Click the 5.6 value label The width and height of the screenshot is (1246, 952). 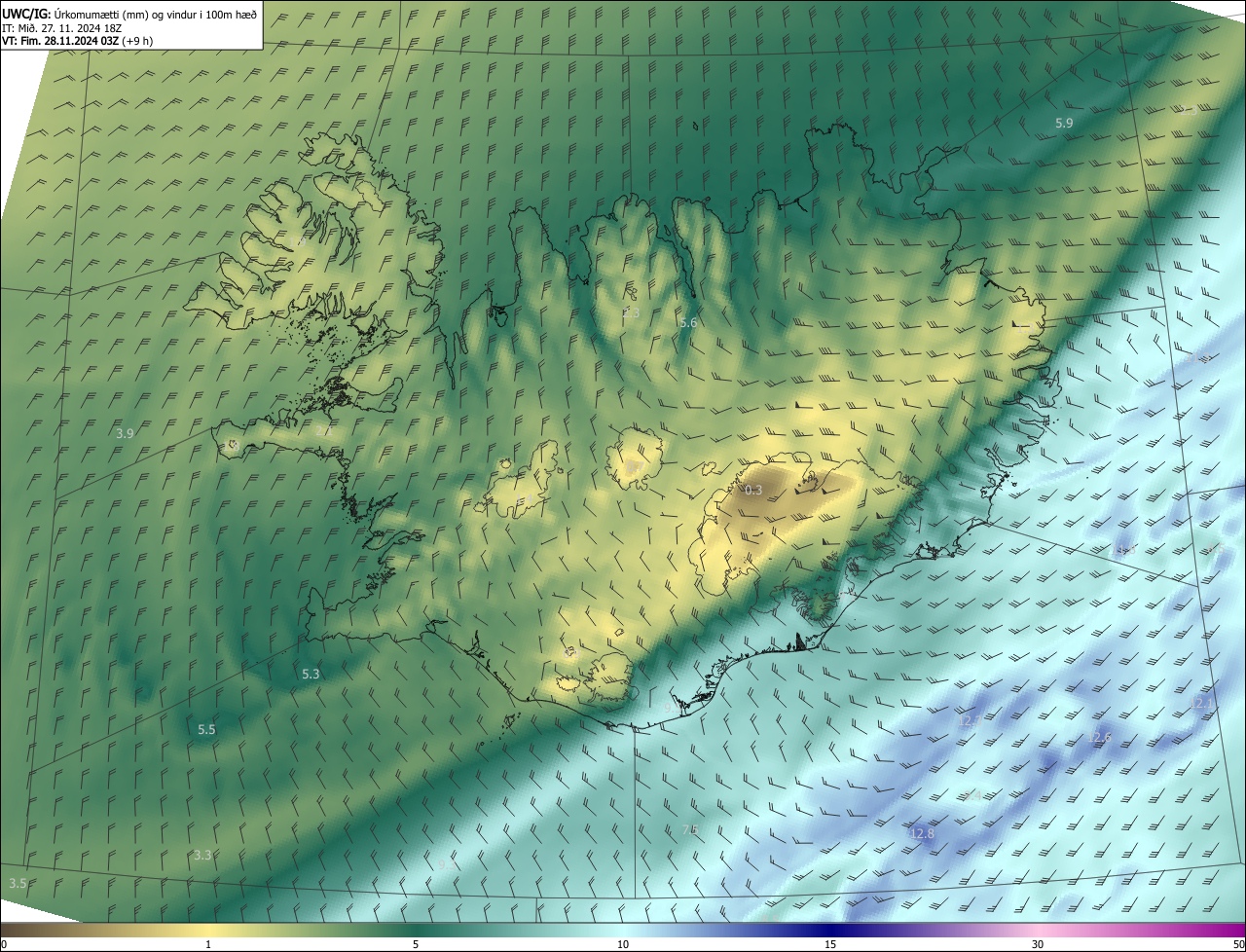688,323
